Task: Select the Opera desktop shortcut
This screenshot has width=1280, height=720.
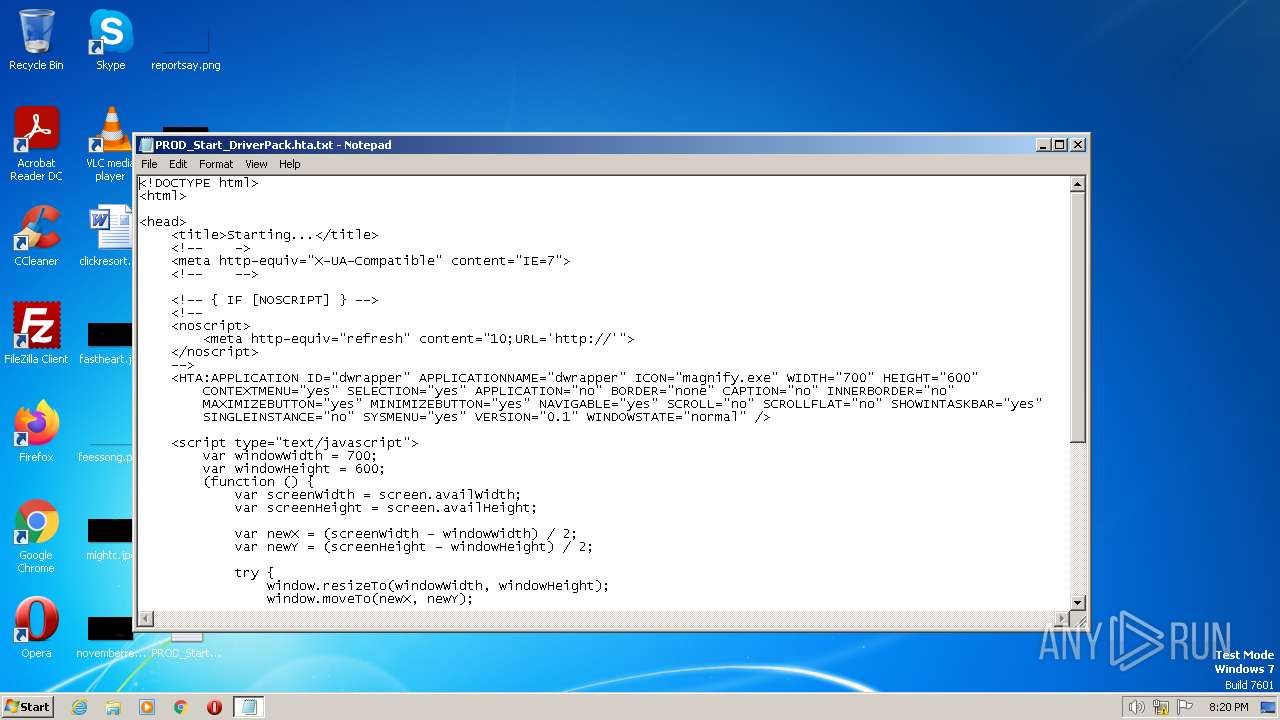Action: [x=36, y=628]
